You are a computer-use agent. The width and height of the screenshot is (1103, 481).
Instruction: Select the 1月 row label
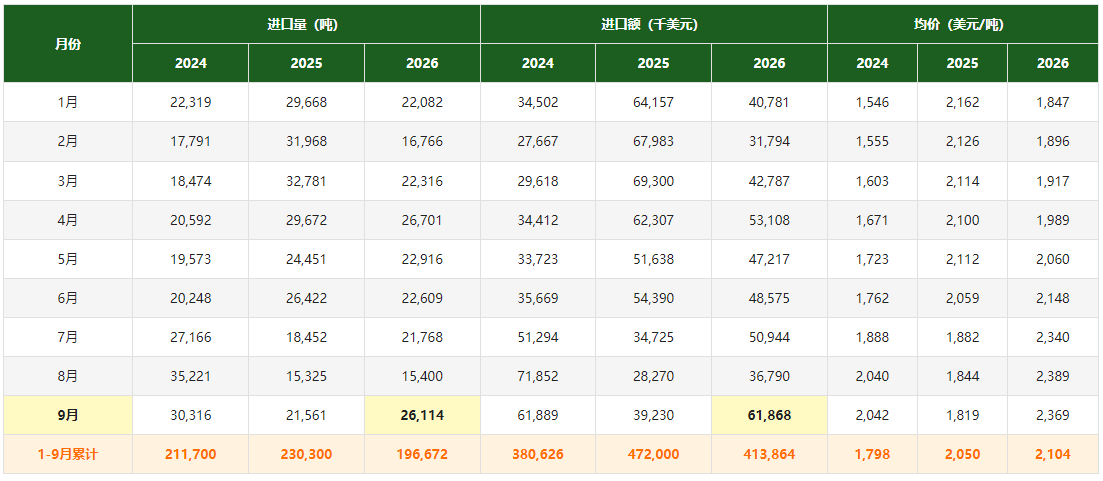point(68,102)
